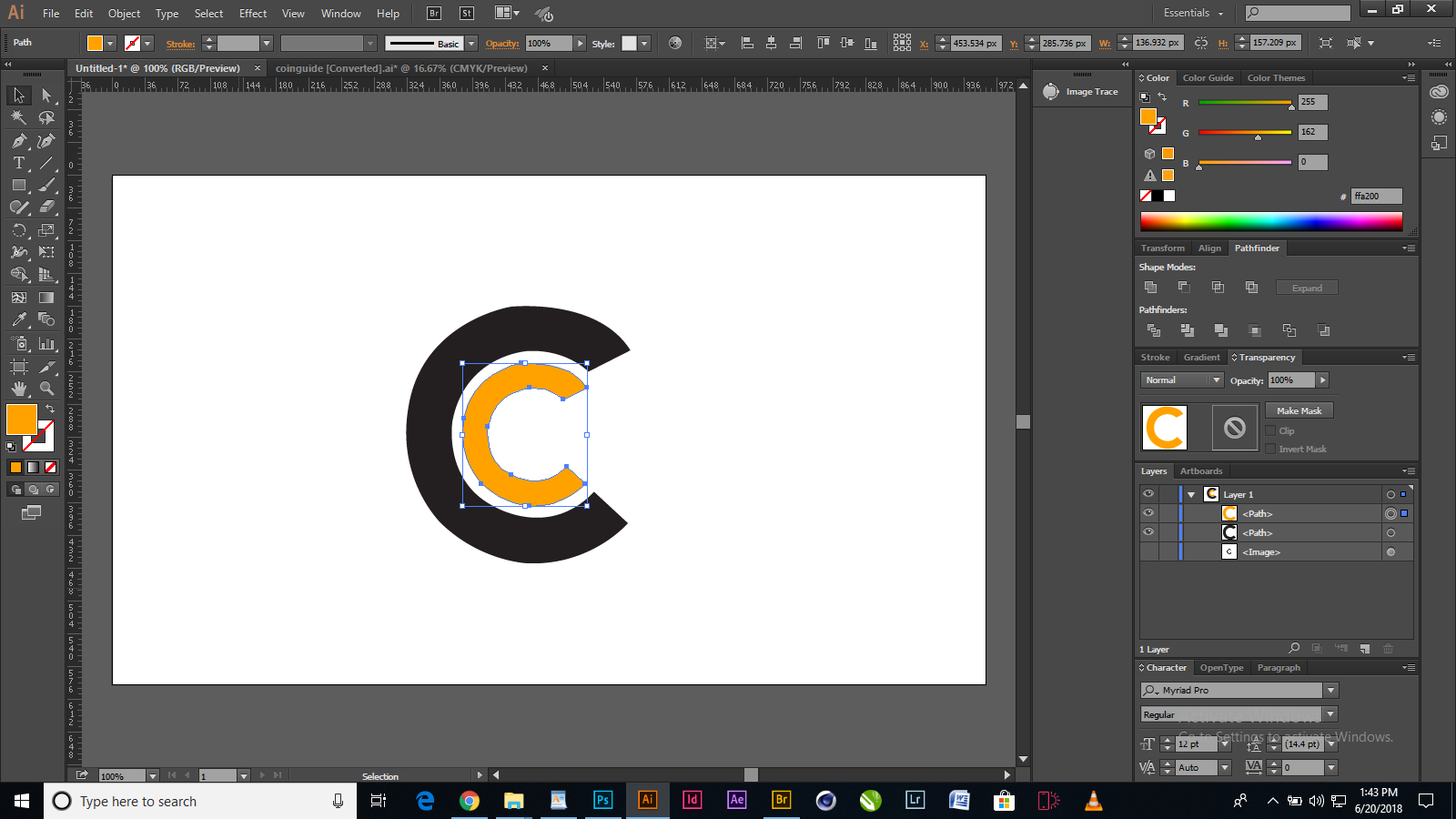Show the Image sublayer via visibility box
Viewport: 1456px width, 819px height.
tap(1148, 551)
